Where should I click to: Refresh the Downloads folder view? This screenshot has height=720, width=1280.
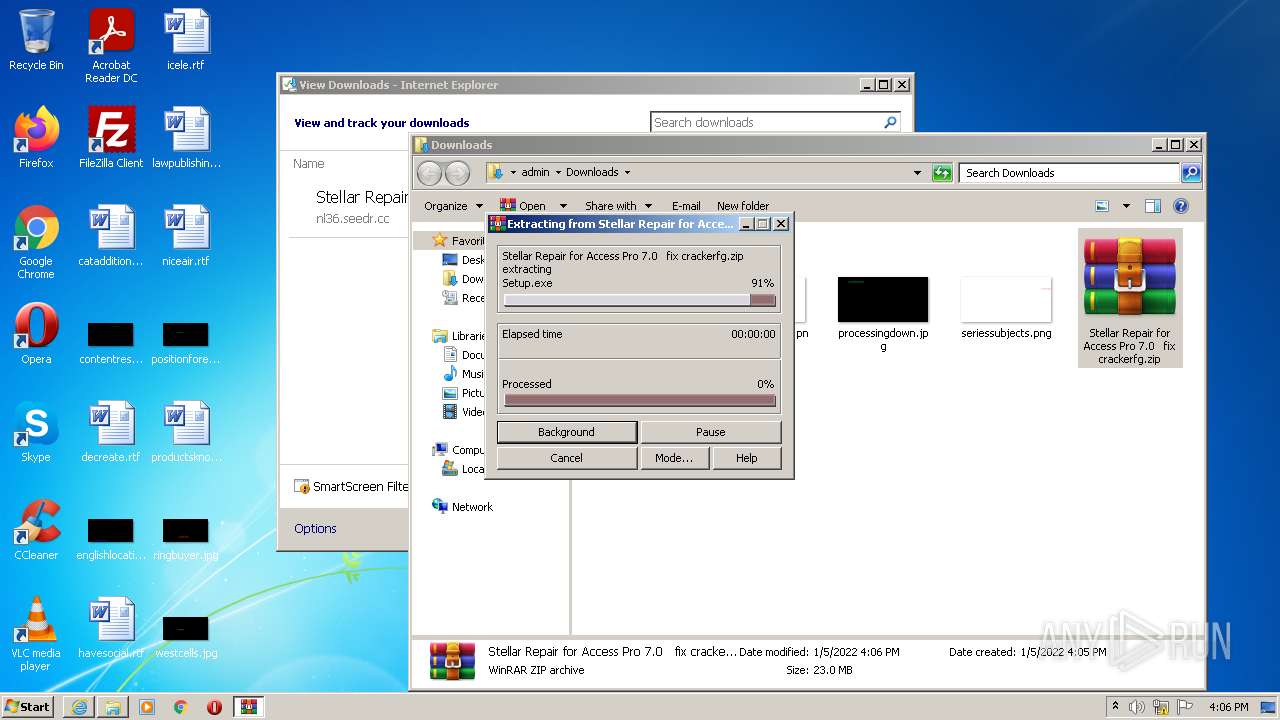coord(942,173)
